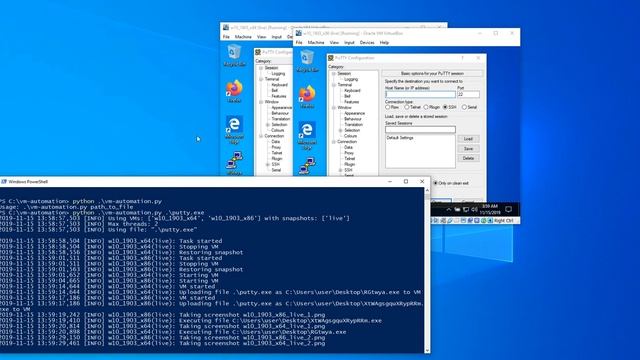The width and height of the screenshot is (640, 360).
Task: Select Behaviour in back PuTTY tree
Action: (280, 113)
